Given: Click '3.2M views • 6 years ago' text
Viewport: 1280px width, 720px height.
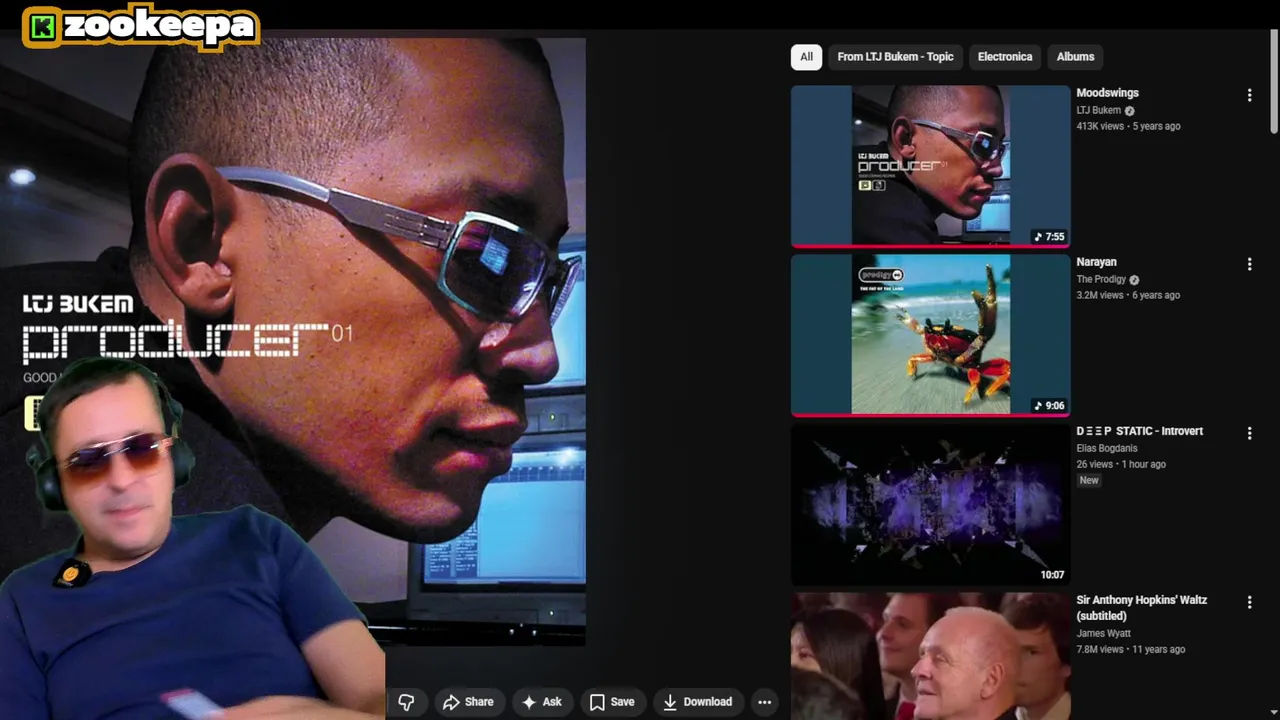Looking at the screenshot, I should [x=1128, y=295].
